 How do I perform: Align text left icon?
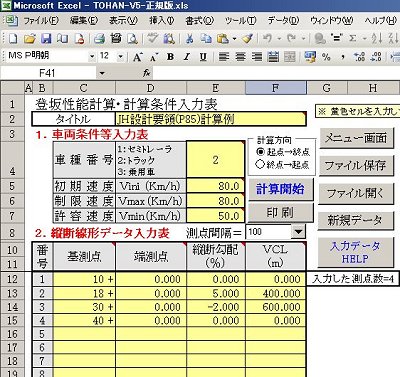point(224,57)
